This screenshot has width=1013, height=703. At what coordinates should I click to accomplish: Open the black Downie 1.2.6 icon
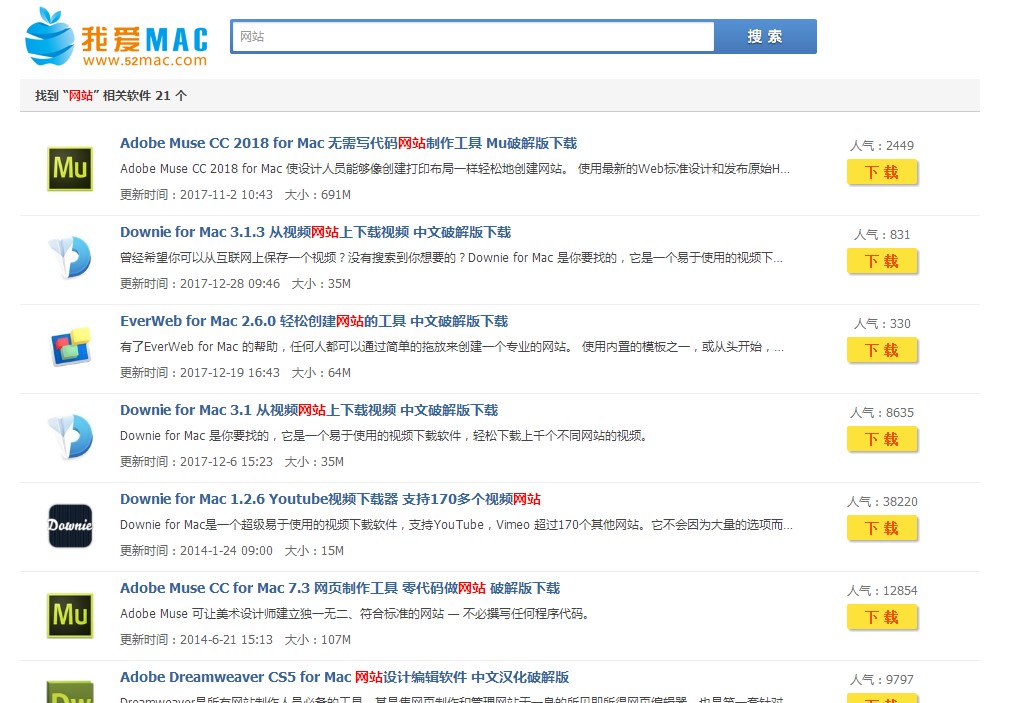pyautogui.click(x=70, y=525)
